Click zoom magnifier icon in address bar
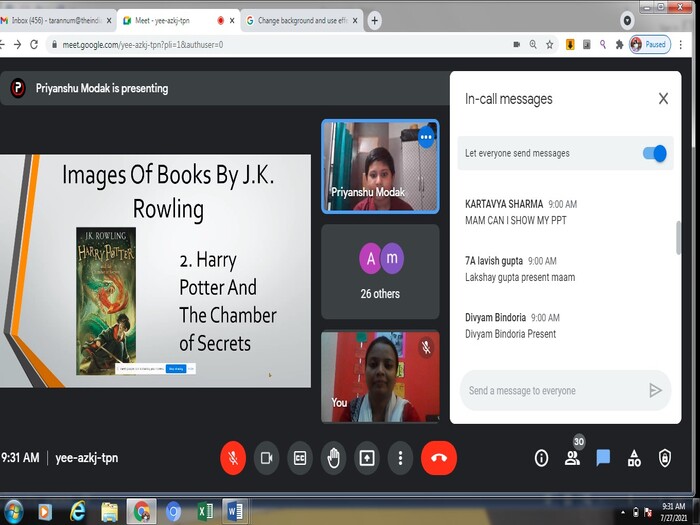Image resolution: width=700 pixels, height=525 pixels. coord(533,45)
